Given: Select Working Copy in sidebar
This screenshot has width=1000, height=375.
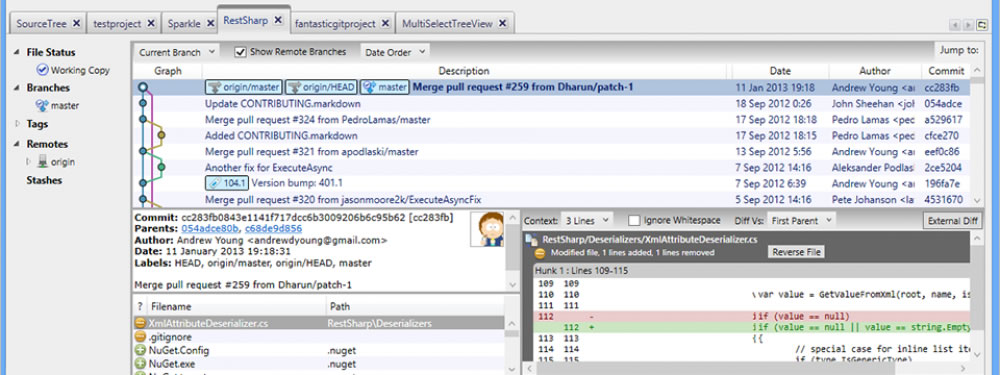Looking at the screenshot, I should coord(73,70).
